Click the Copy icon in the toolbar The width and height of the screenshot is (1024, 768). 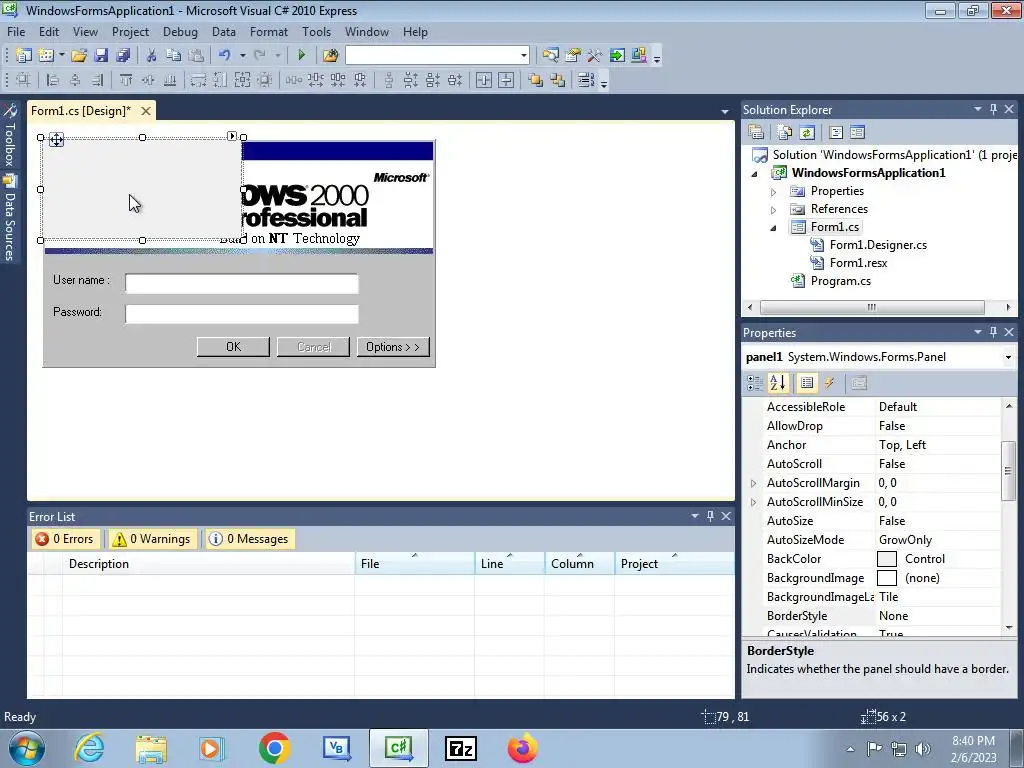[x=173, y=56]
